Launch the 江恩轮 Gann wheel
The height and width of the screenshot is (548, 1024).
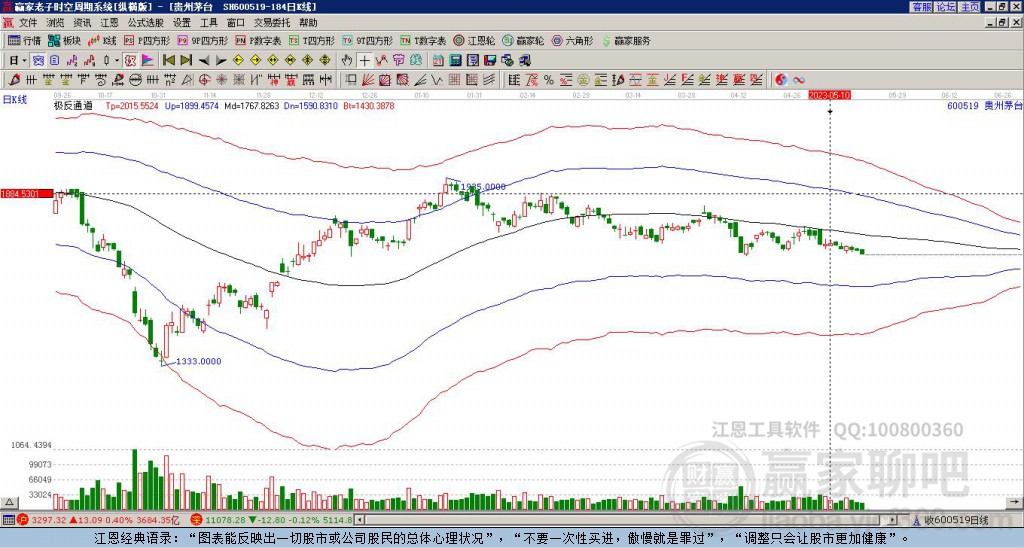(x=474, y=40)
